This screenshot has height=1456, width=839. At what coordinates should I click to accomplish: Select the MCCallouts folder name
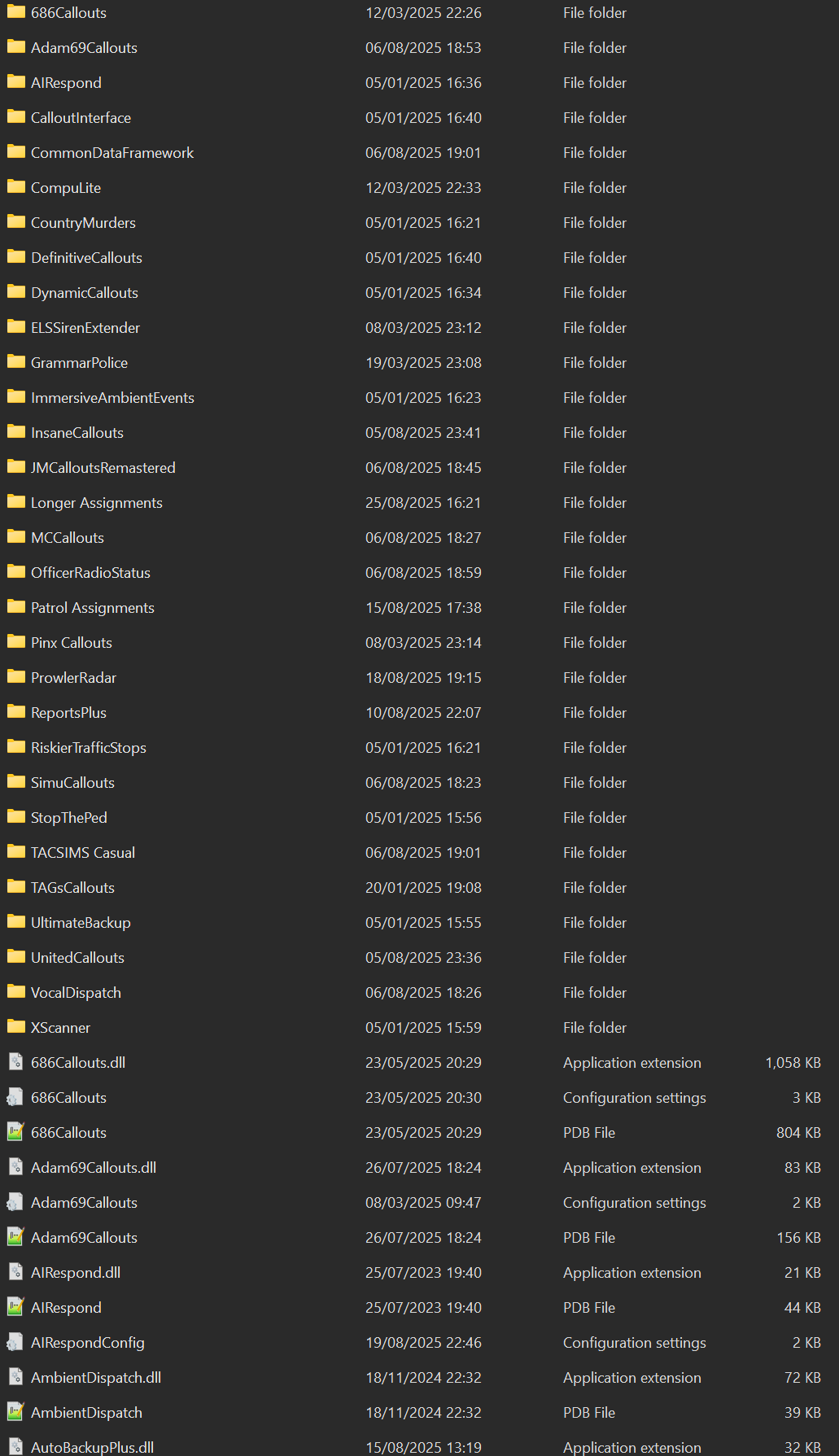click(x=68, y=538)
